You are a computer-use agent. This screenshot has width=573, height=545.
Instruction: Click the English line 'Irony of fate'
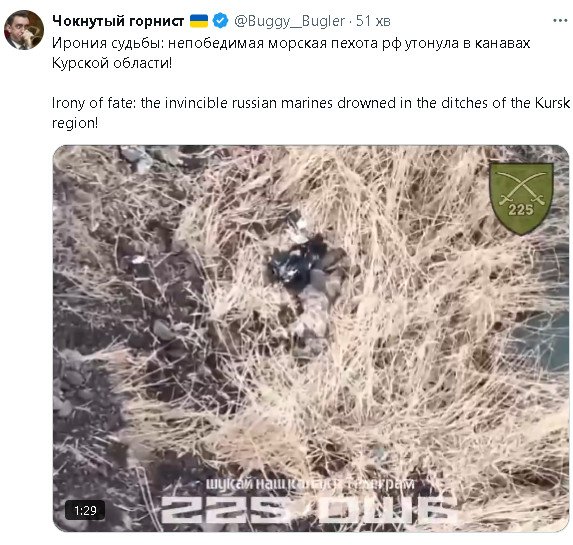[311, 103]
